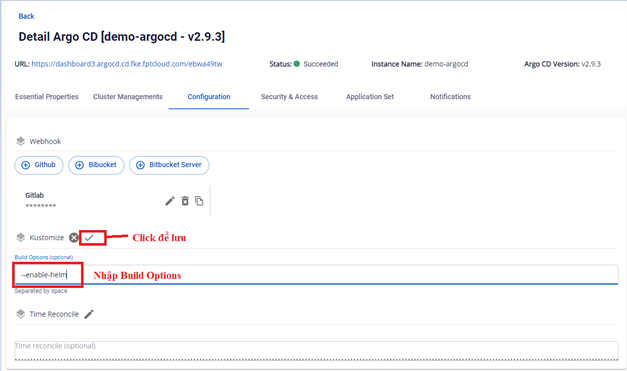Click the Gitlab webhook entry name
The height and width of the screenshot is (371, 627).
click(34, 195)
